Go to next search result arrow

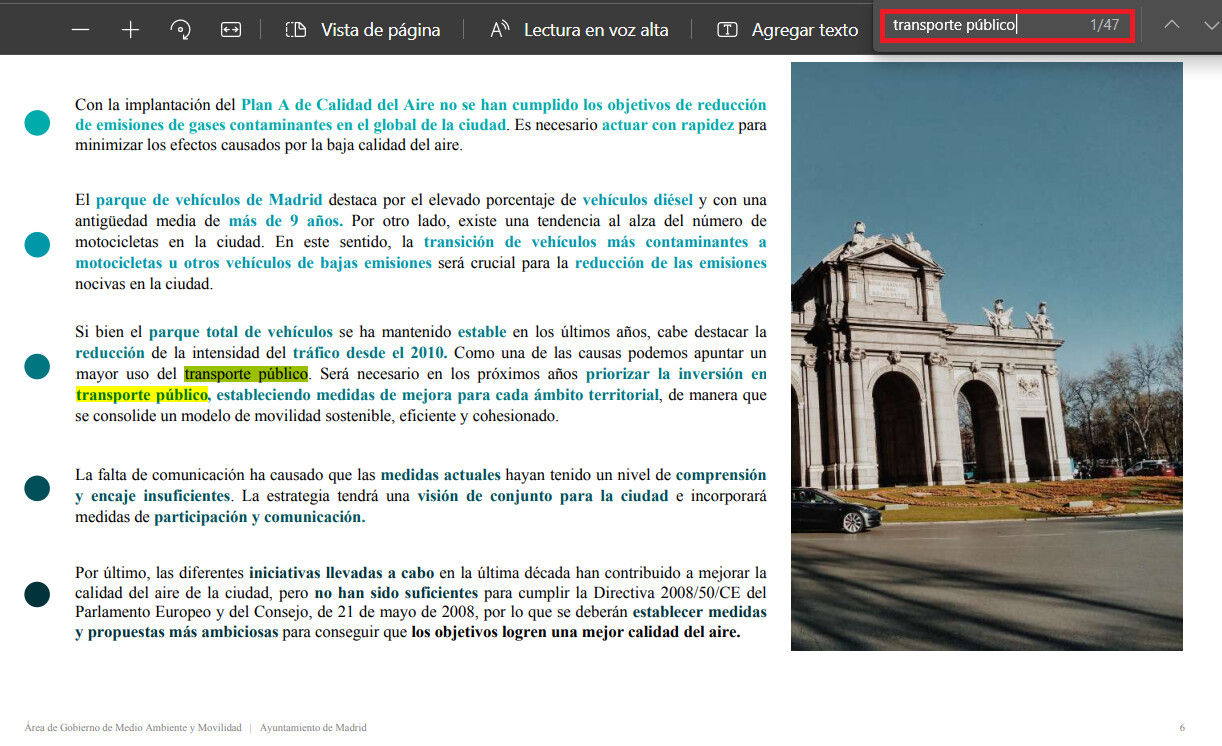point(1212,25)
